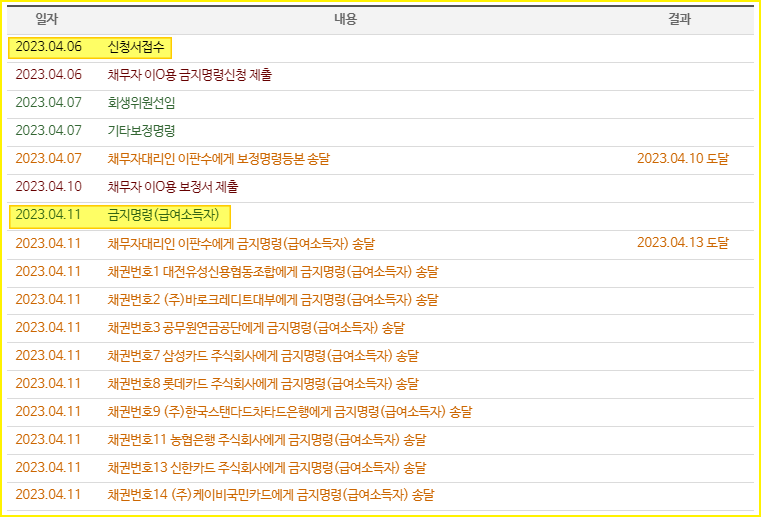Click the 결과 column header
The width and height of the screenshot is (761, 517).
pos(679,19)
